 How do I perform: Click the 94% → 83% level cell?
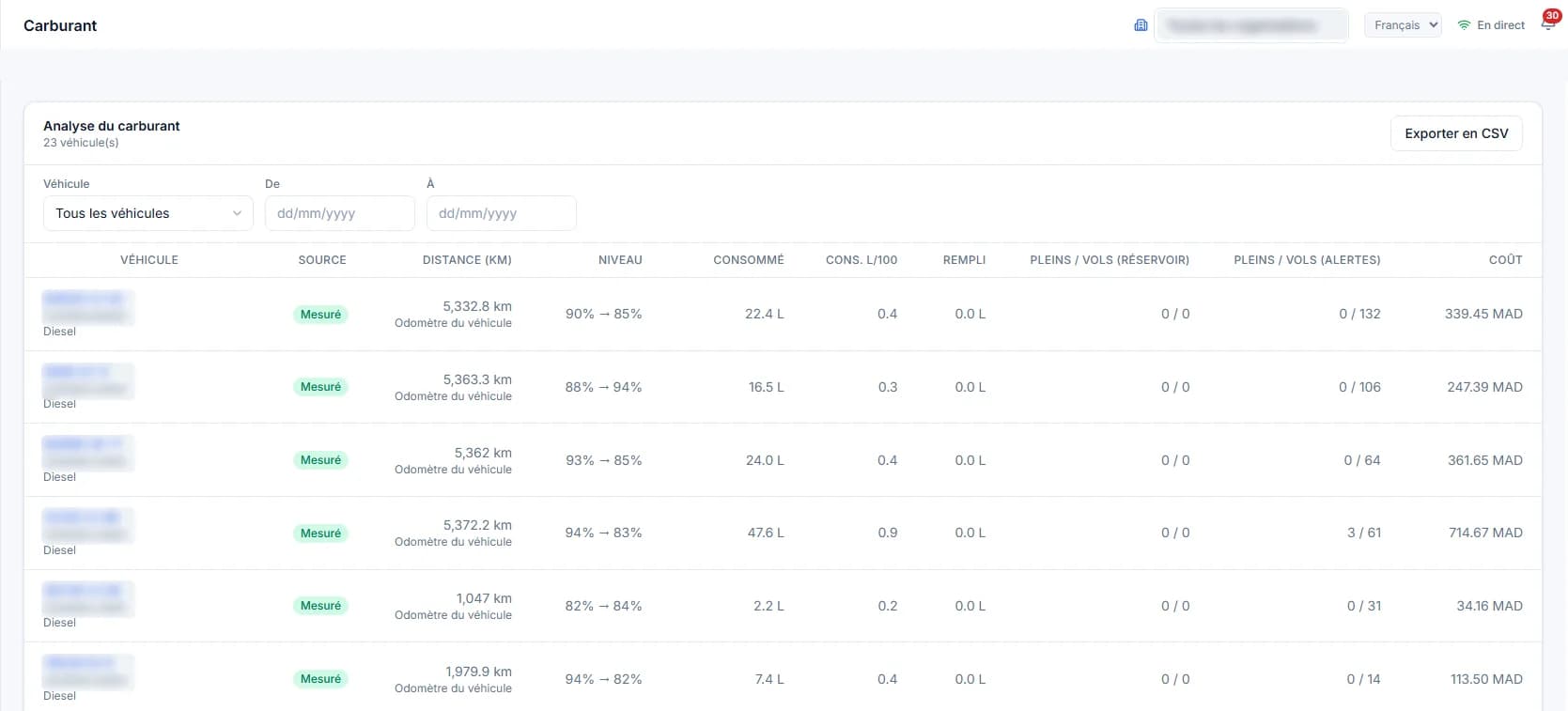[x=603, y=533]
